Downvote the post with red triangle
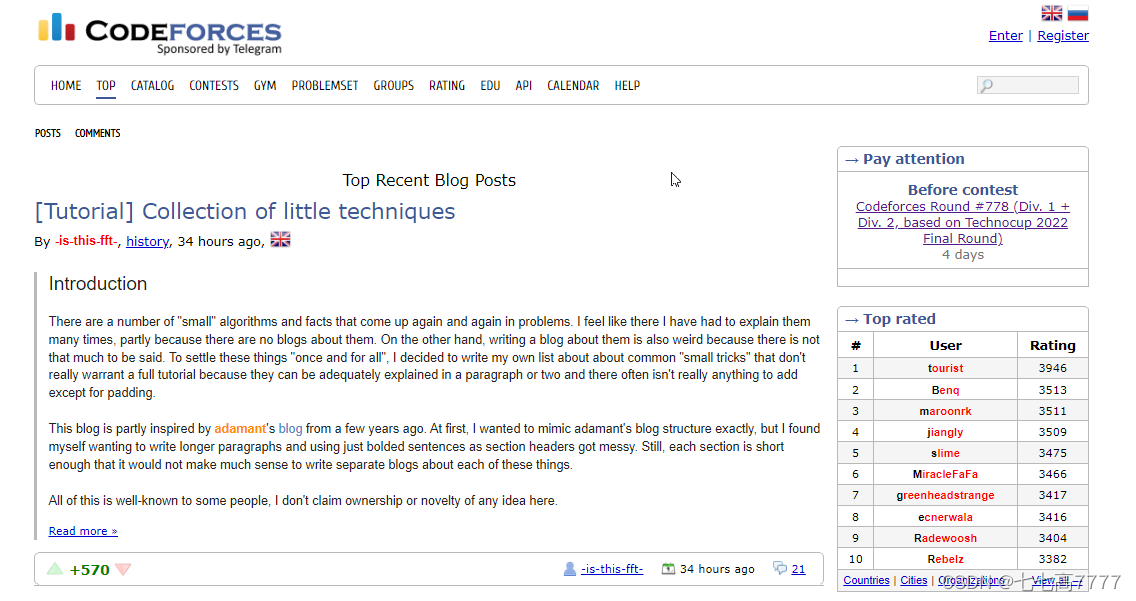The image size is (1136, 601). [123, 569]
